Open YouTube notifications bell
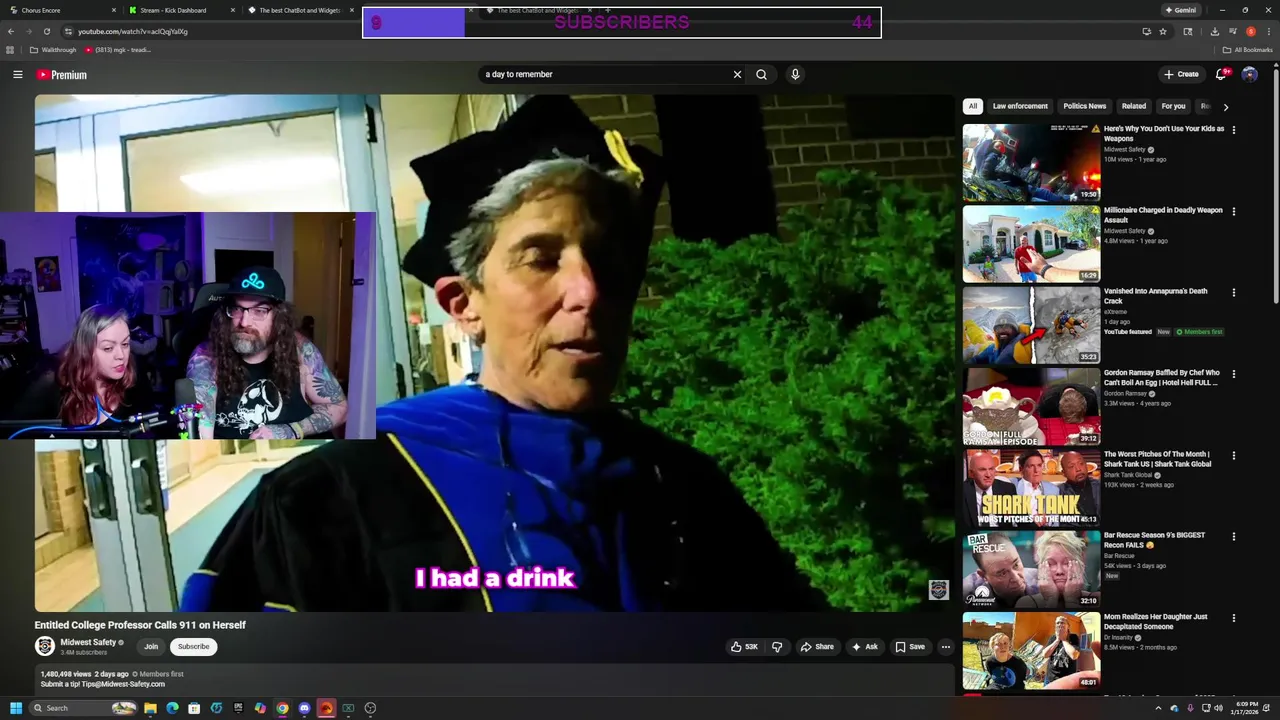The height and width of the screenshot is (720, 1280). (1221, 74)
